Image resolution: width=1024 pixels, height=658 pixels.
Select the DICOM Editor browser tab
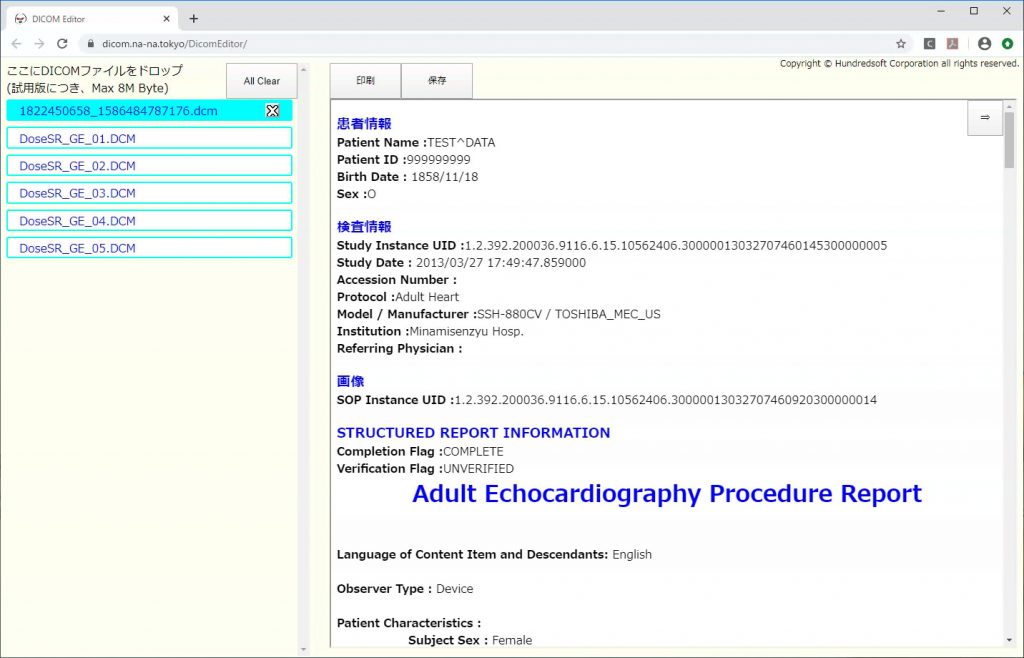pos(90,18)
